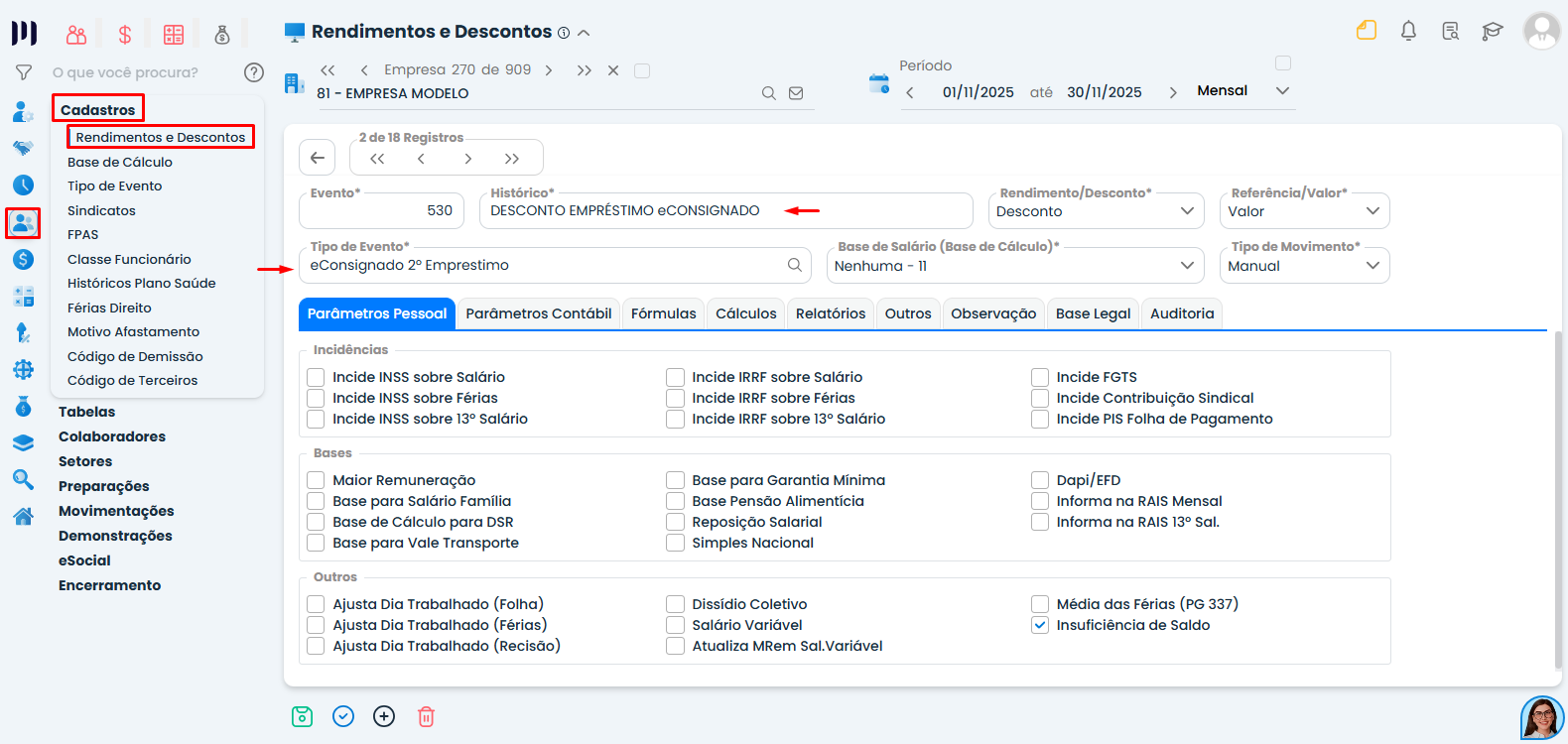Click the search magnifier in Tipo de Evento field
This screenshot has width=1568, height=744.
(x=794, y=265)
